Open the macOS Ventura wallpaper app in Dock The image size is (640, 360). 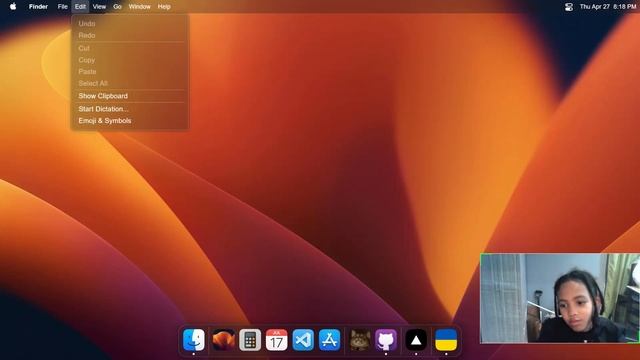[x=224, y=340]
